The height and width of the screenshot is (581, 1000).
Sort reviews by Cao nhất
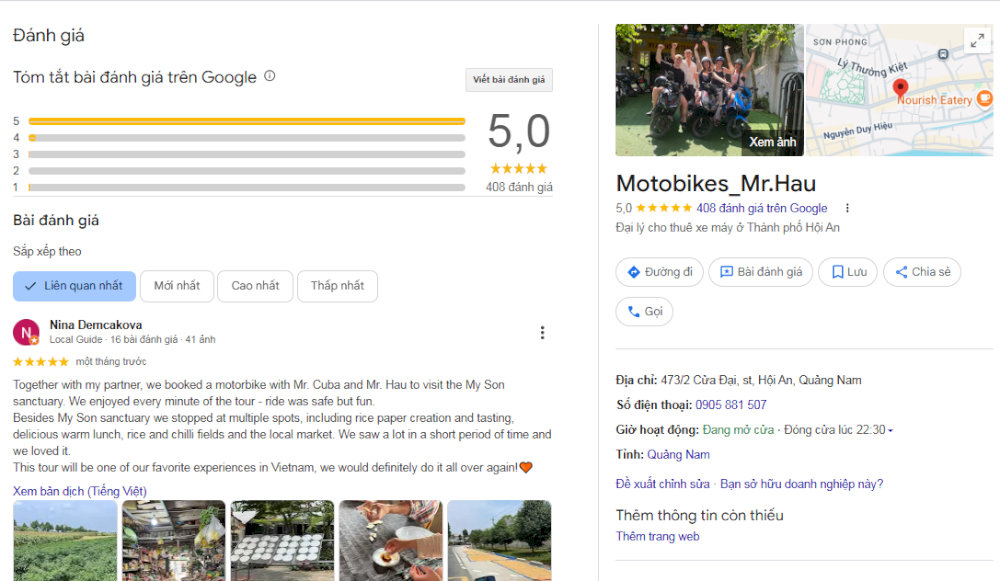click(255, 286)
